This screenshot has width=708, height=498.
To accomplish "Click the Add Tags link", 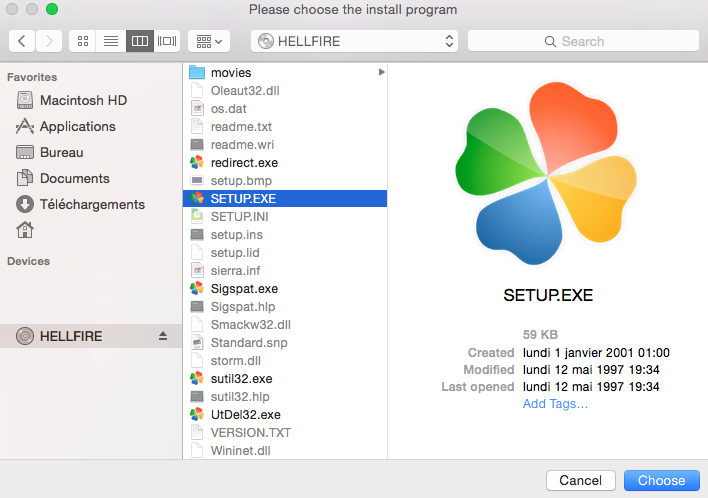I will tap(555, 404).
